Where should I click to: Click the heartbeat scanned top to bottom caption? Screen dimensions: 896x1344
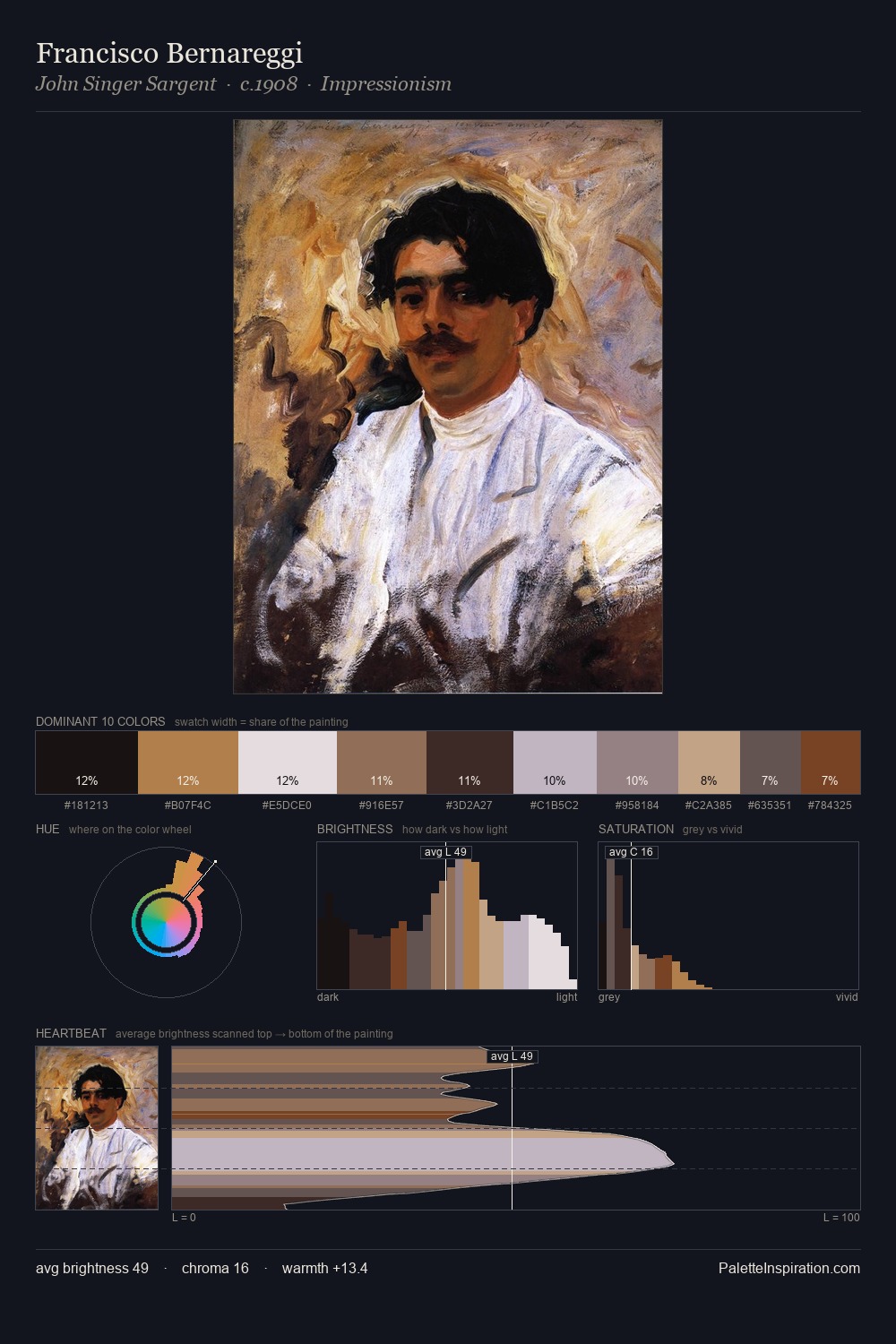[254, 1033]
